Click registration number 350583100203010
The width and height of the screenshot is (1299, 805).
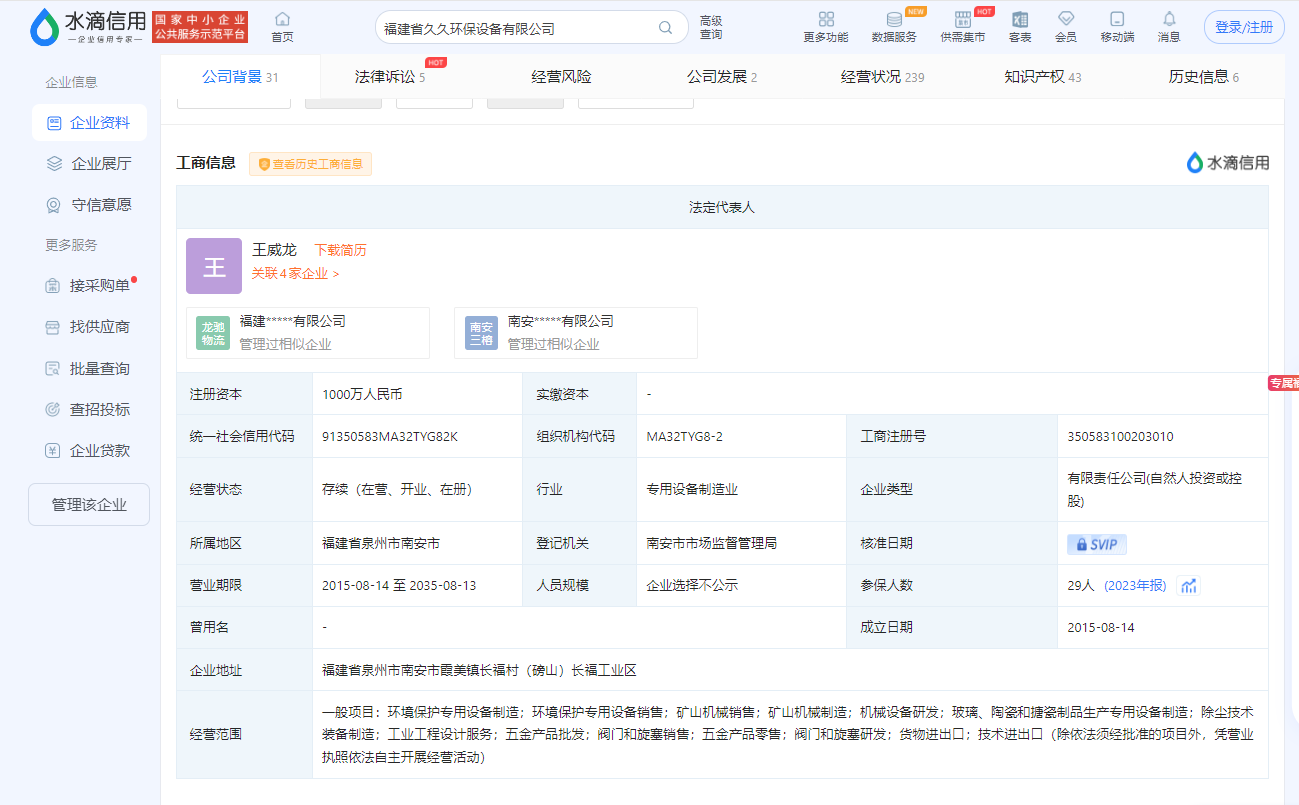pyautogui.click(x=1121, y=437)
